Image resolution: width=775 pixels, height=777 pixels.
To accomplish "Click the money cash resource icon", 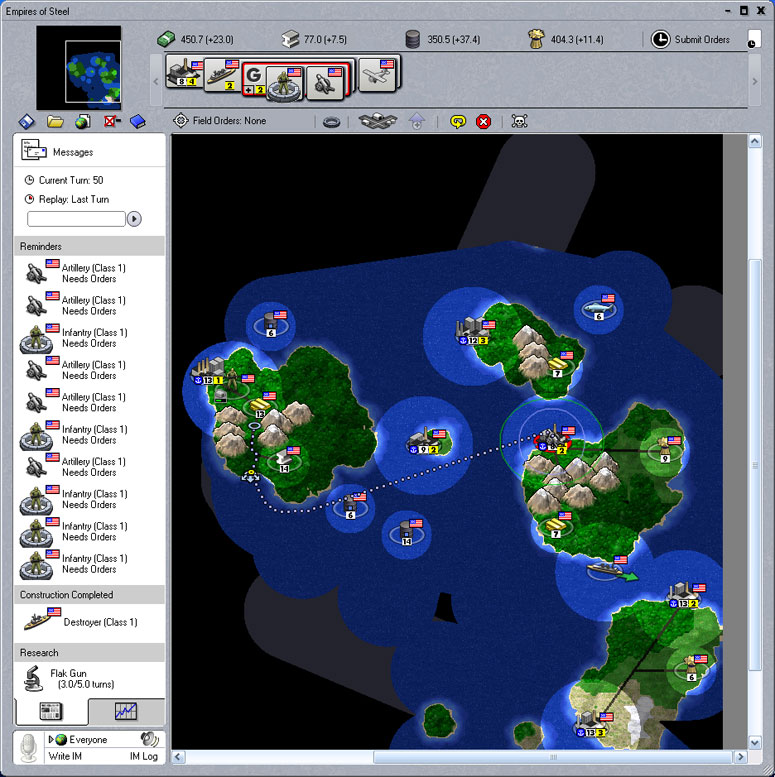I will (166, 39).
